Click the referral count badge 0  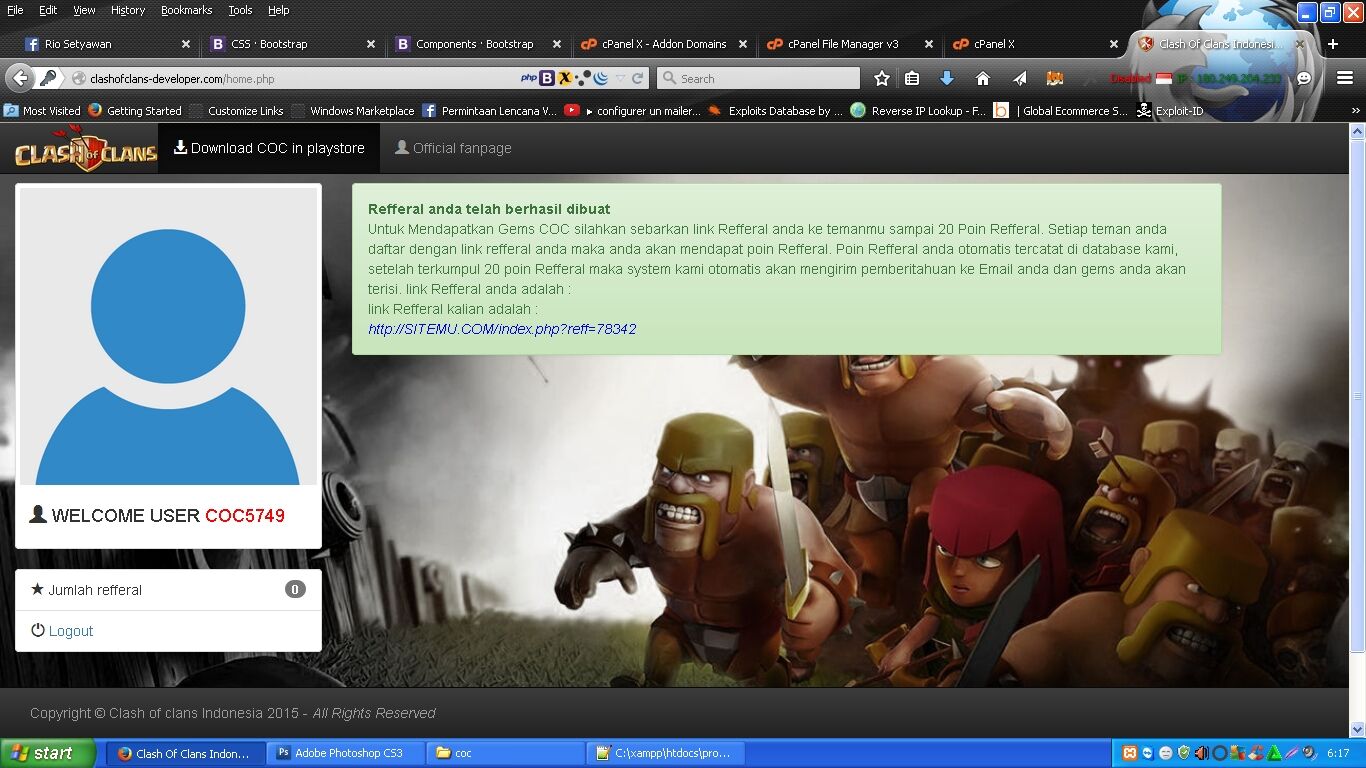295,589
